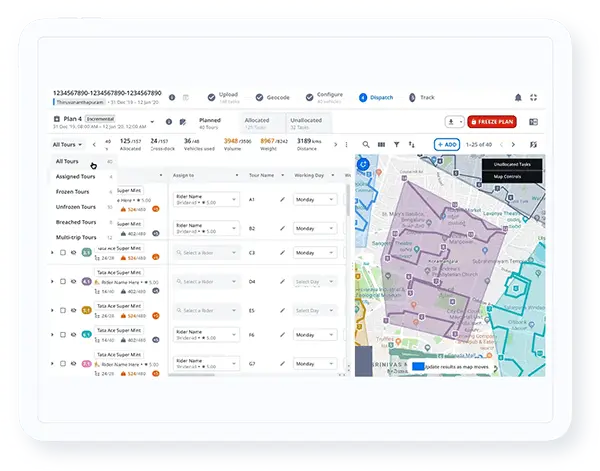Viewport: 600px width, 471px height.
Task: Click the Plan 4 calendar icon
Action: click(57, 119)
